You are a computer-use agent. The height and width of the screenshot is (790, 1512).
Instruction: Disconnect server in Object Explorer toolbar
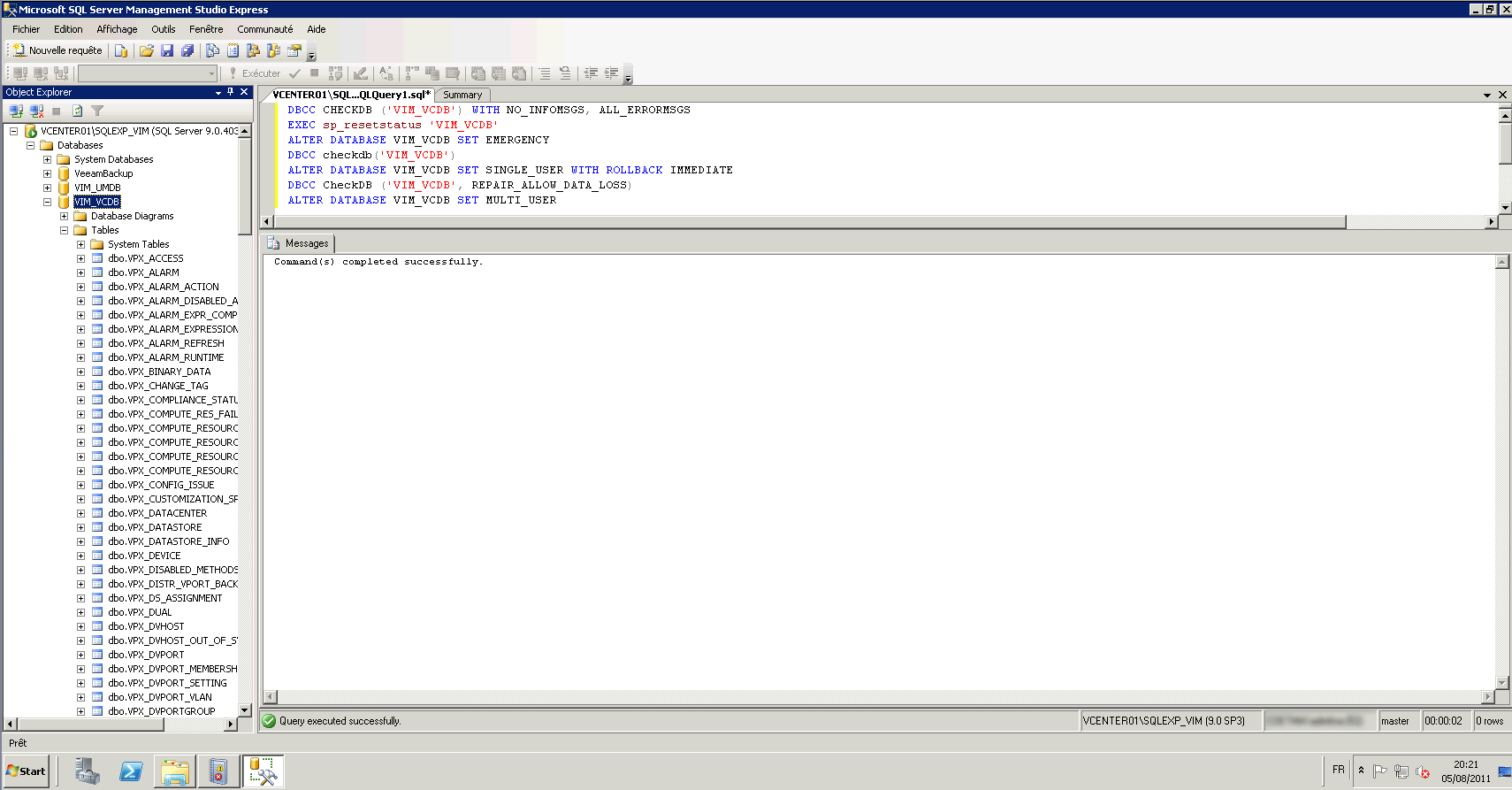36,111
